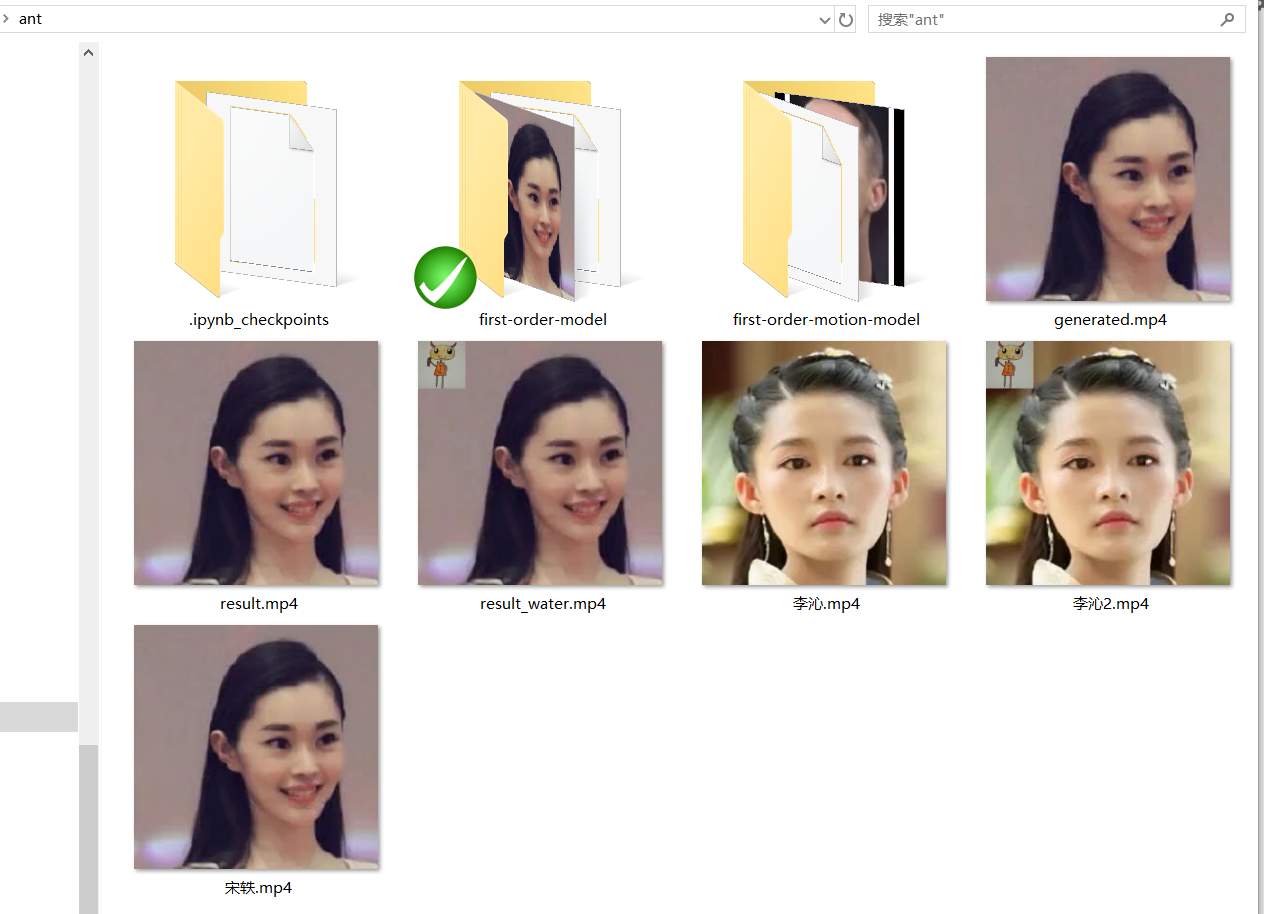
Task: Click the navigation pane scroll-up arrow
Action: 88,52
